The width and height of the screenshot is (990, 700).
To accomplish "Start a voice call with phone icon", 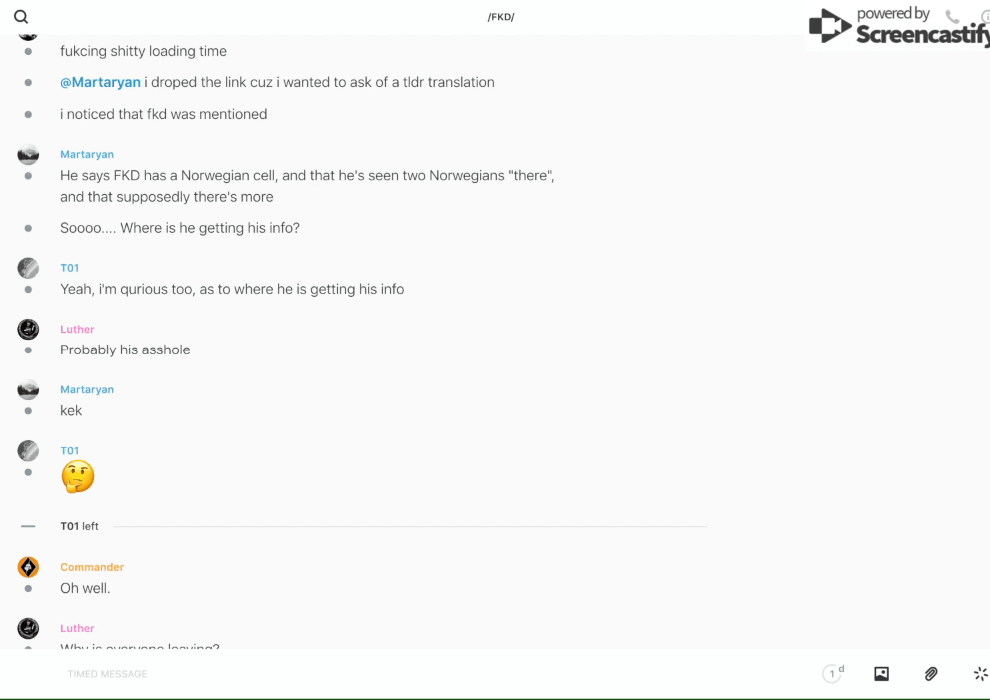I will point(952,17).
